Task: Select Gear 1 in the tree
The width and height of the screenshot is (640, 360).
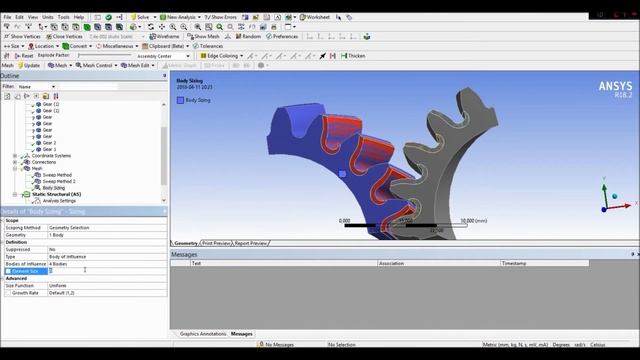Action: 49,149
